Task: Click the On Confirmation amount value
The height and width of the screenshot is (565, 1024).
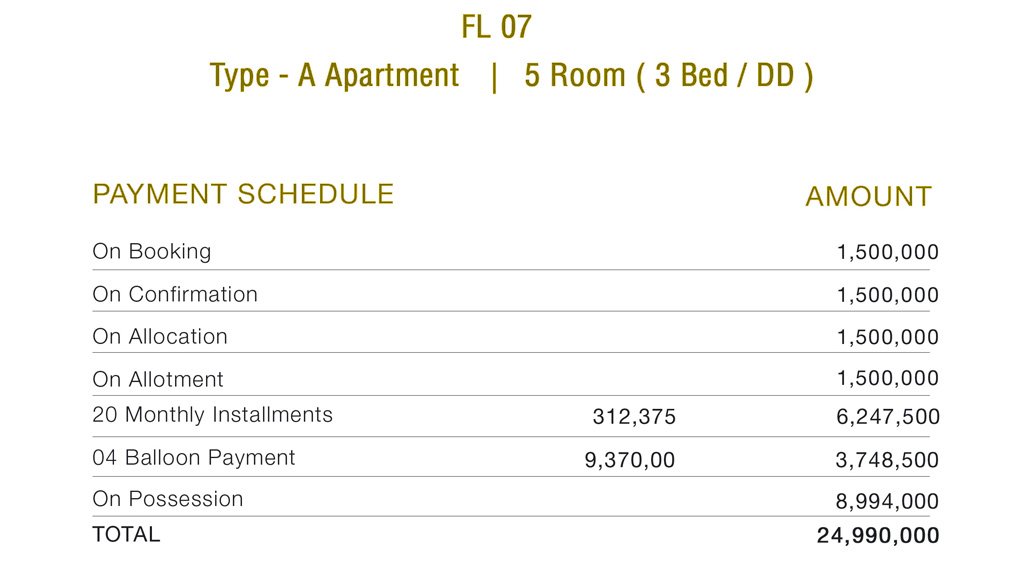Action: [x=888, y=295]
